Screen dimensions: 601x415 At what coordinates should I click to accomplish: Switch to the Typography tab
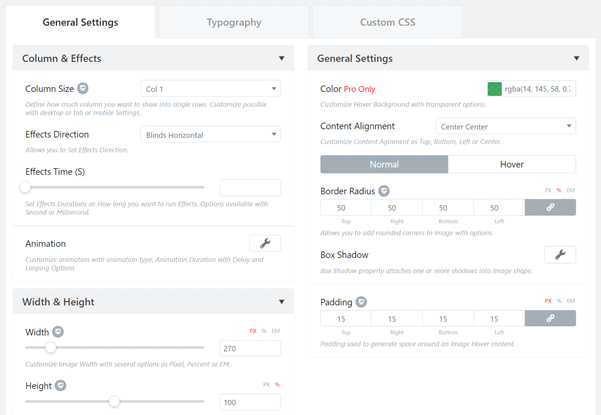coord(234,22)
